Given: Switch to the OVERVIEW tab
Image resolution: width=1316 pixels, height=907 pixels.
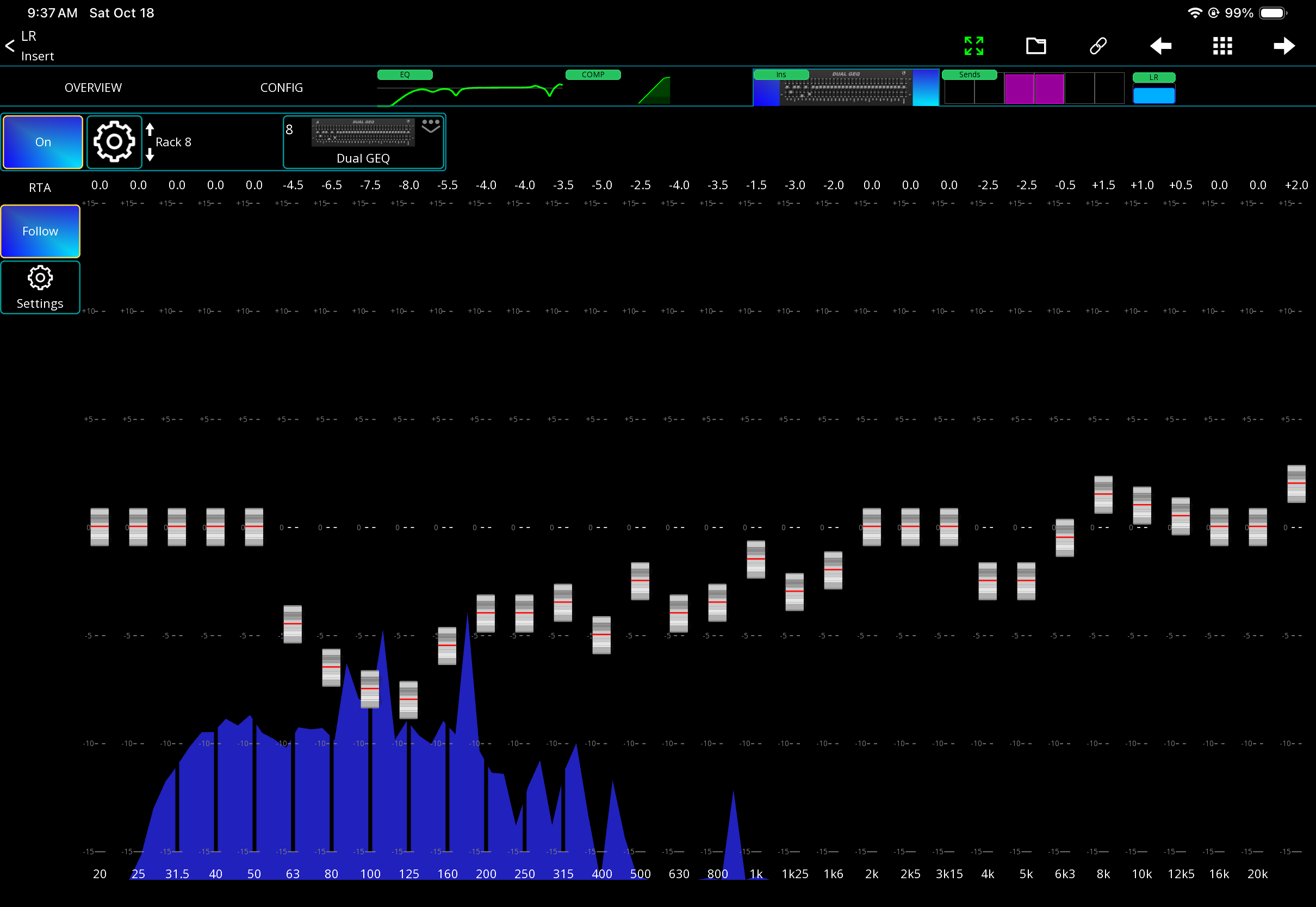Looking at the screenshot, I should click(93, 88).
